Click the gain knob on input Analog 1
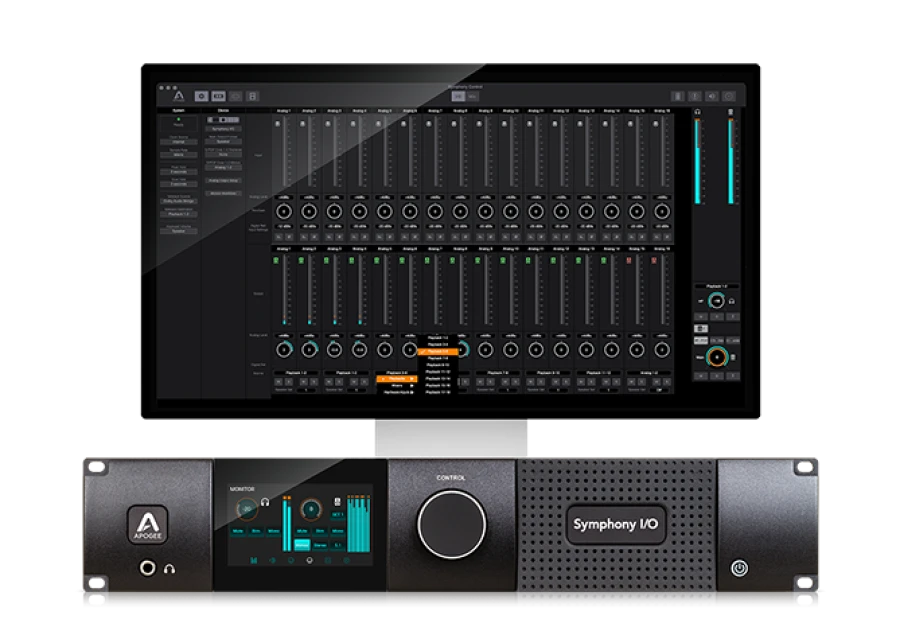 coord(284,212)
